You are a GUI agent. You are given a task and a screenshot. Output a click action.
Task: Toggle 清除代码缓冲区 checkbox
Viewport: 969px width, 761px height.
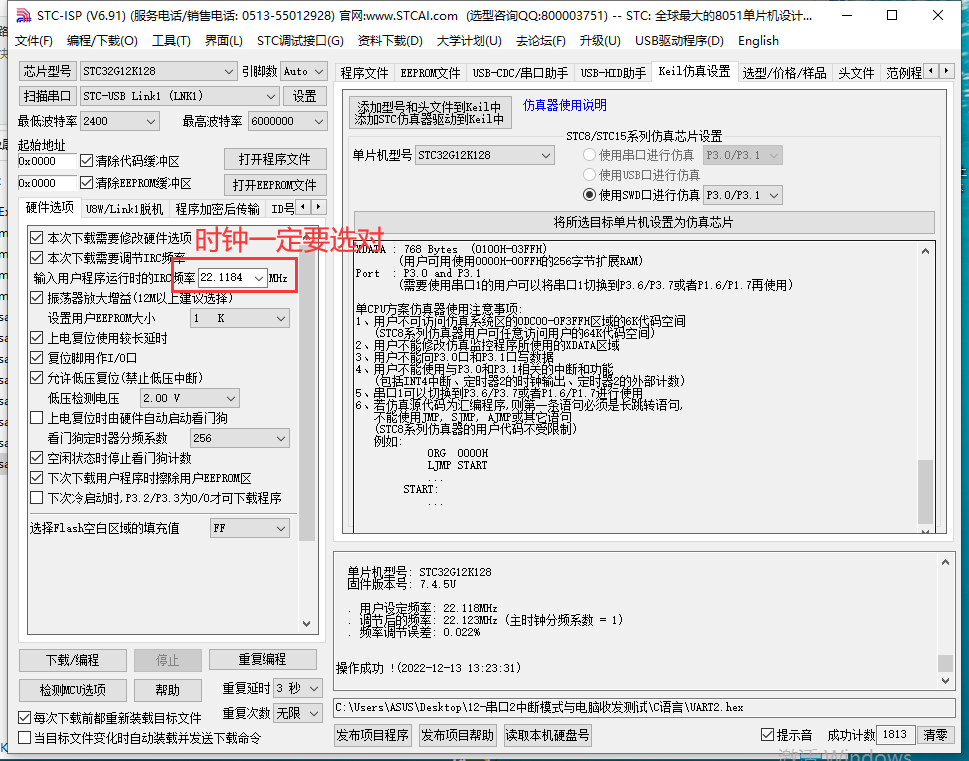(x=87, y=161)
